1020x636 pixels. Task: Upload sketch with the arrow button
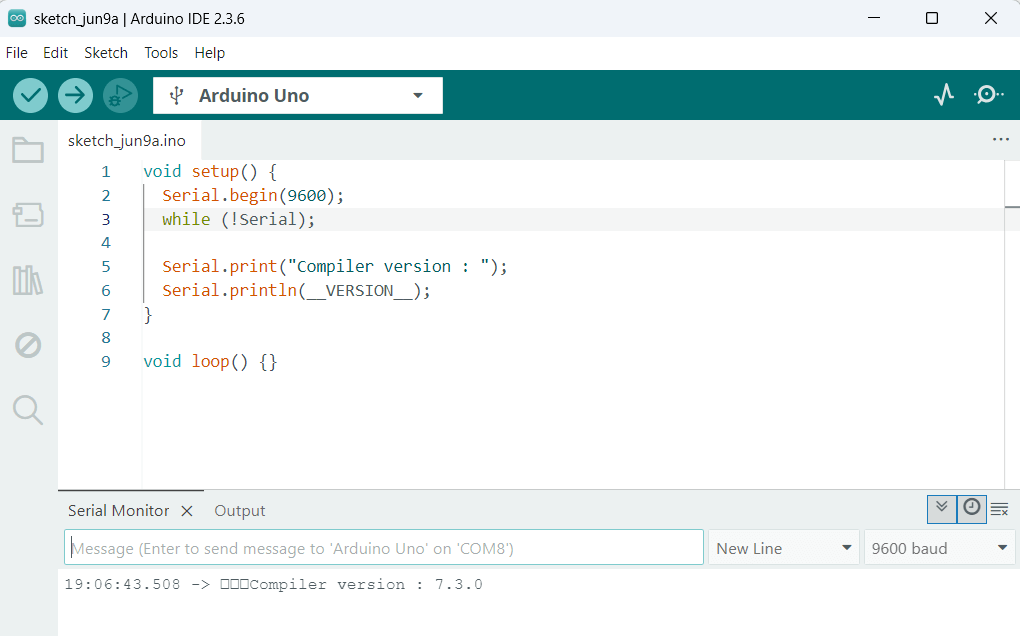click(75, 95)
